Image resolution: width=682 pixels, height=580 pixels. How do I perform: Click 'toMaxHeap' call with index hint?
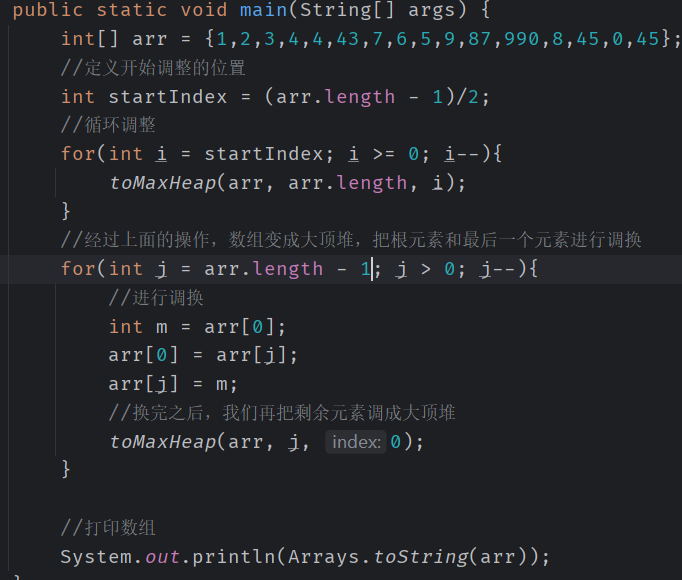163,442
